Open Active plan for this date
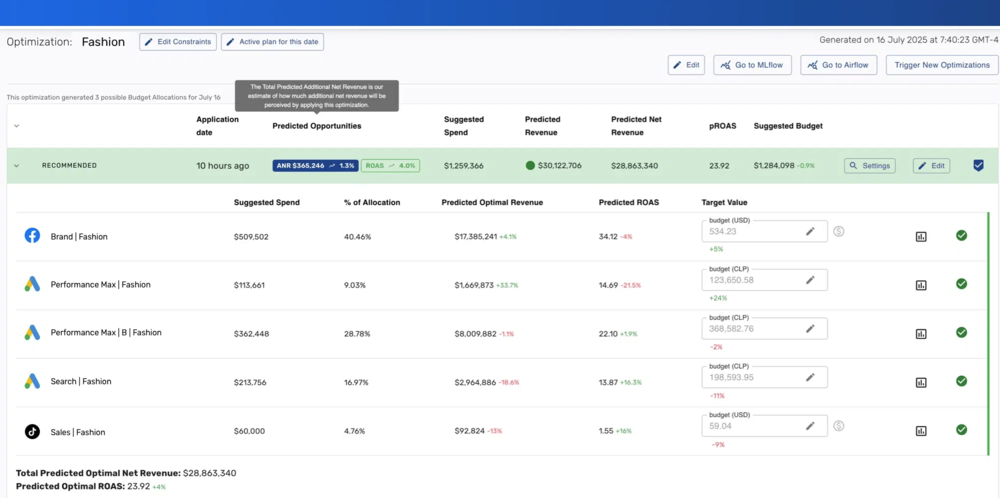The image size is (1000, 498). tap(273, 42)
